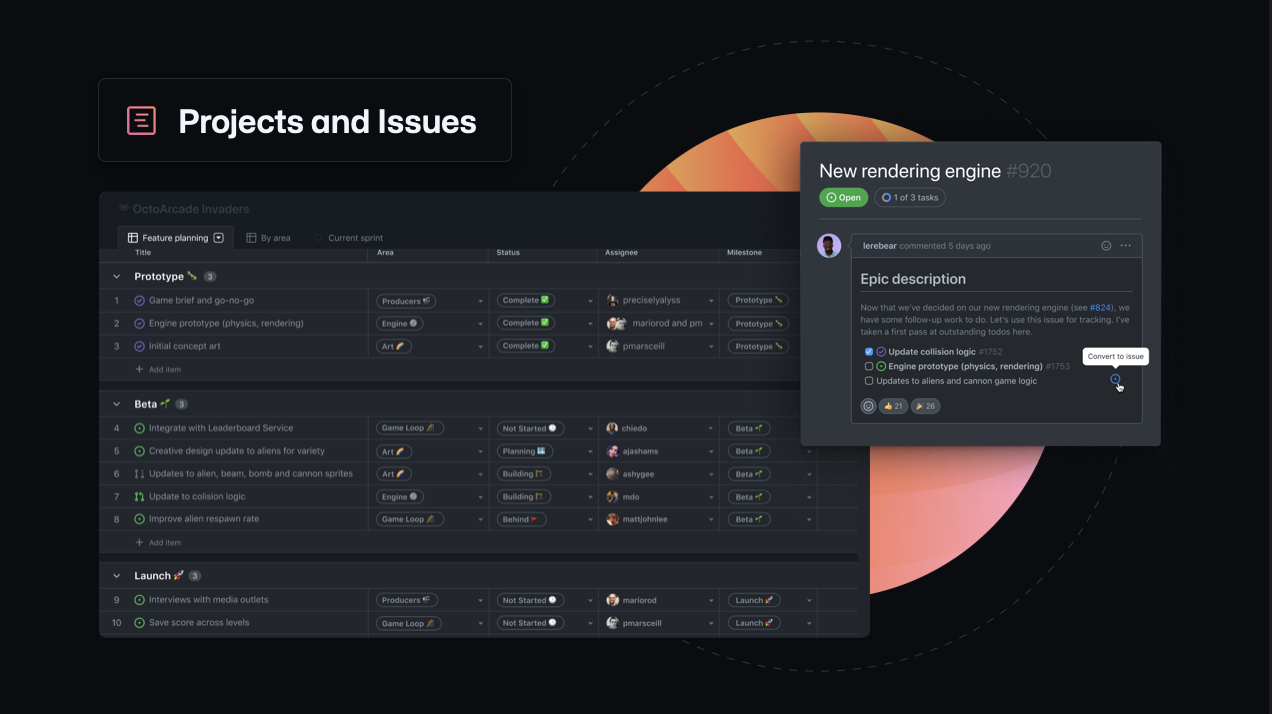Open the Feature planning view dropdown

[x=217, y=237]
